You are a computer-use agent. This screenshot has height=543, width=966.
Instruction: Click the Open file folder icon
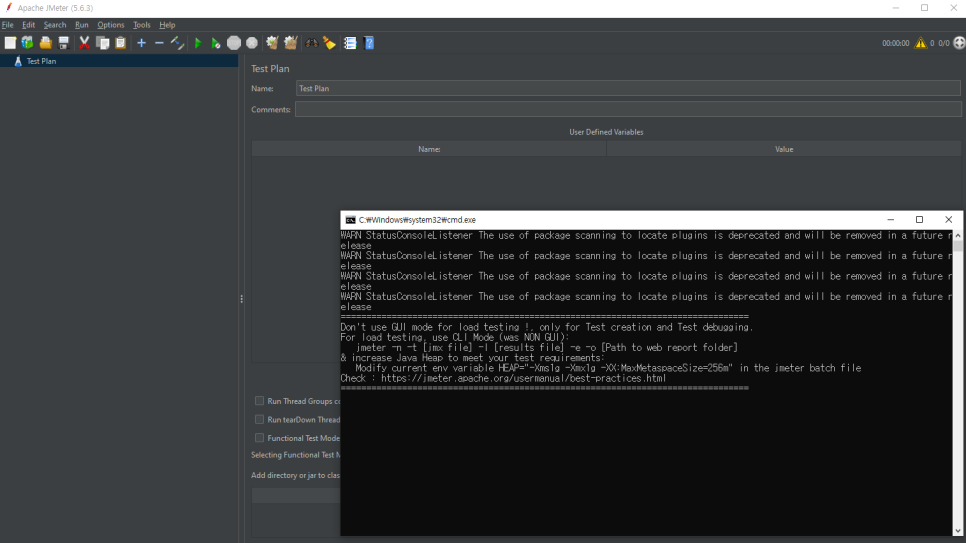point(46,43)
